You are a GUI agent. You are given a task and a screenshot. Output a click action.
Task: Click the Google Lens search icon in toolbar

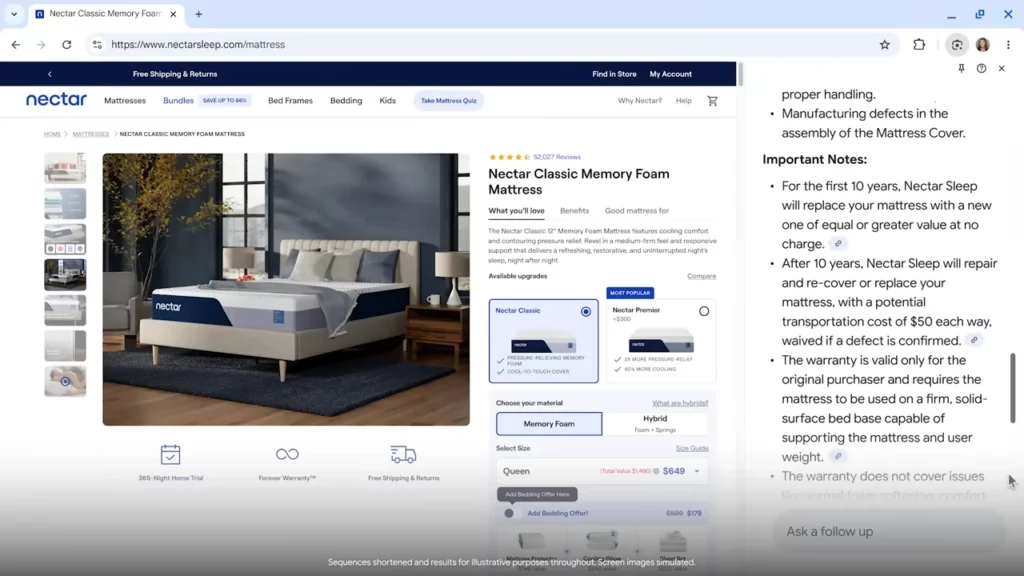[957, 45]
